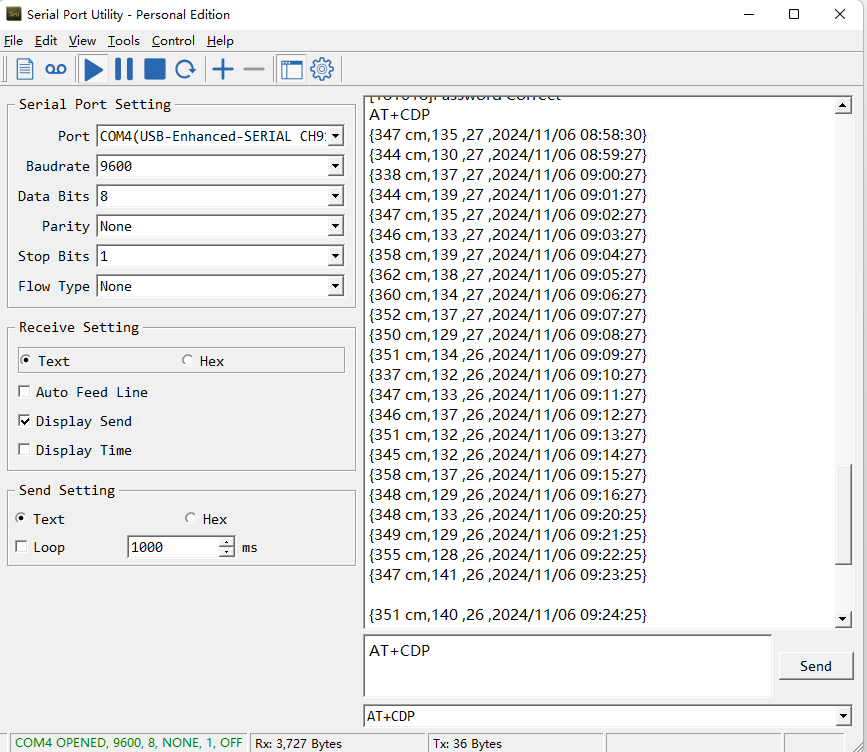Toggle the panel layout toolbar icon
The height and width of the screenshot is (752, 867).
point(291,70)
